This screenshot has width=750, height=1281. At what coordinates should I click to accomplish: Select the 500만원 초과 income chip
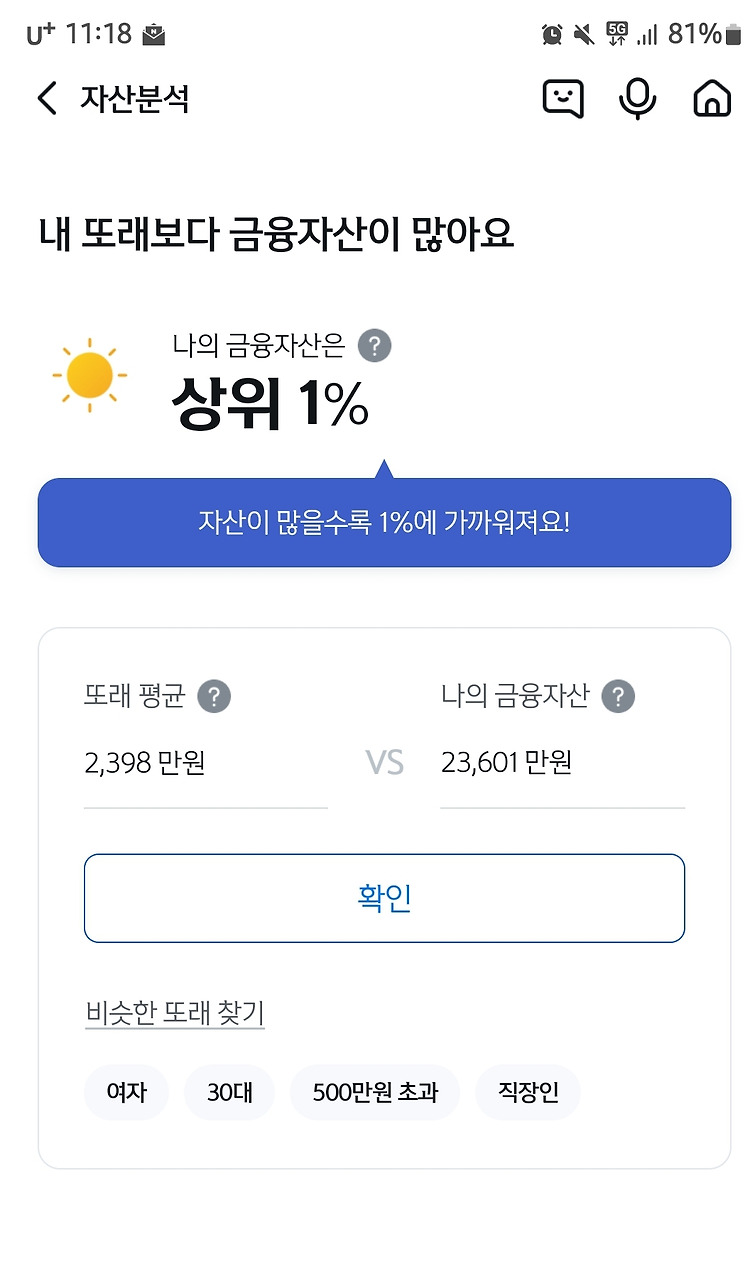tap(375, 1092)
